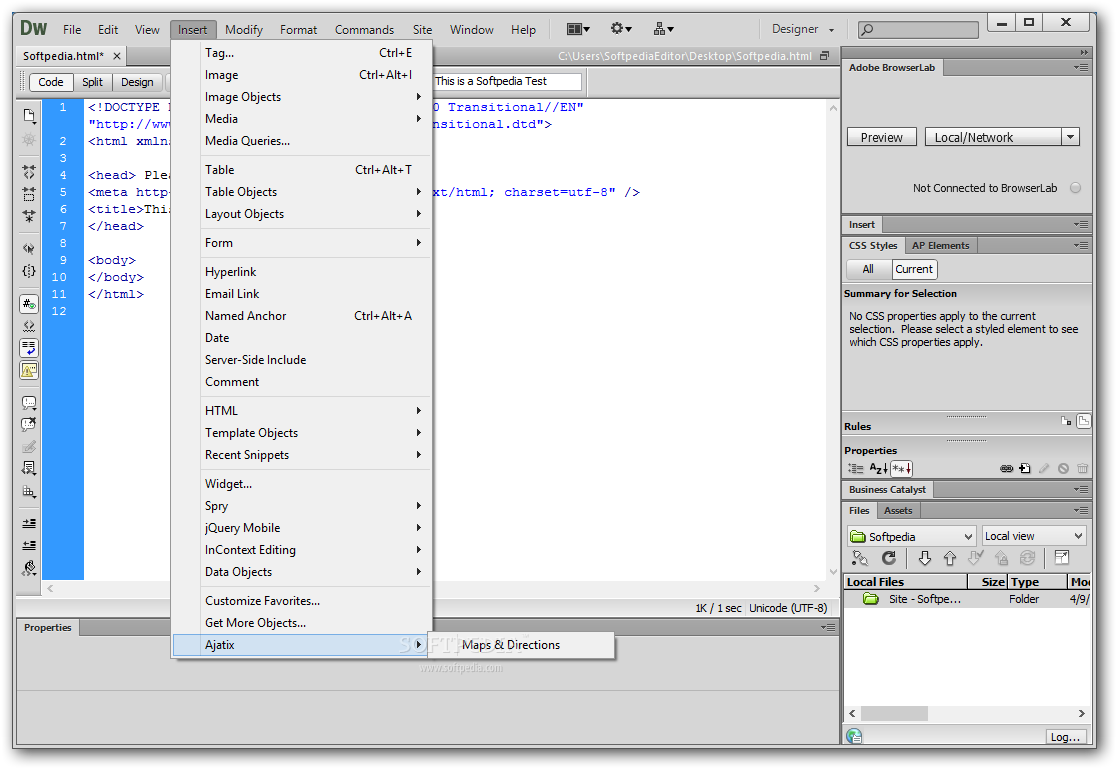
Task: Open Site management dropdown icon
Action: (663, 29)
